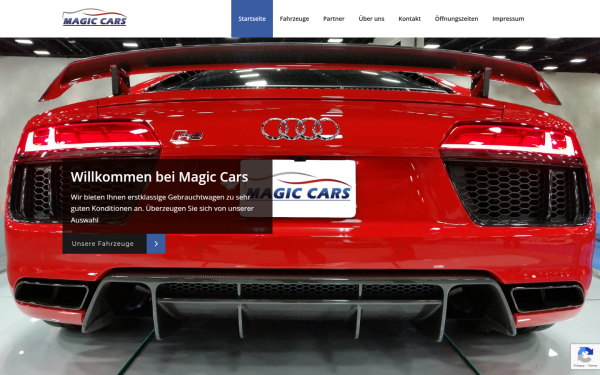The height and width of the screenshot is (375, 600).
Task: Click the Magic Cars license plate image
Action: coord(298,189)
